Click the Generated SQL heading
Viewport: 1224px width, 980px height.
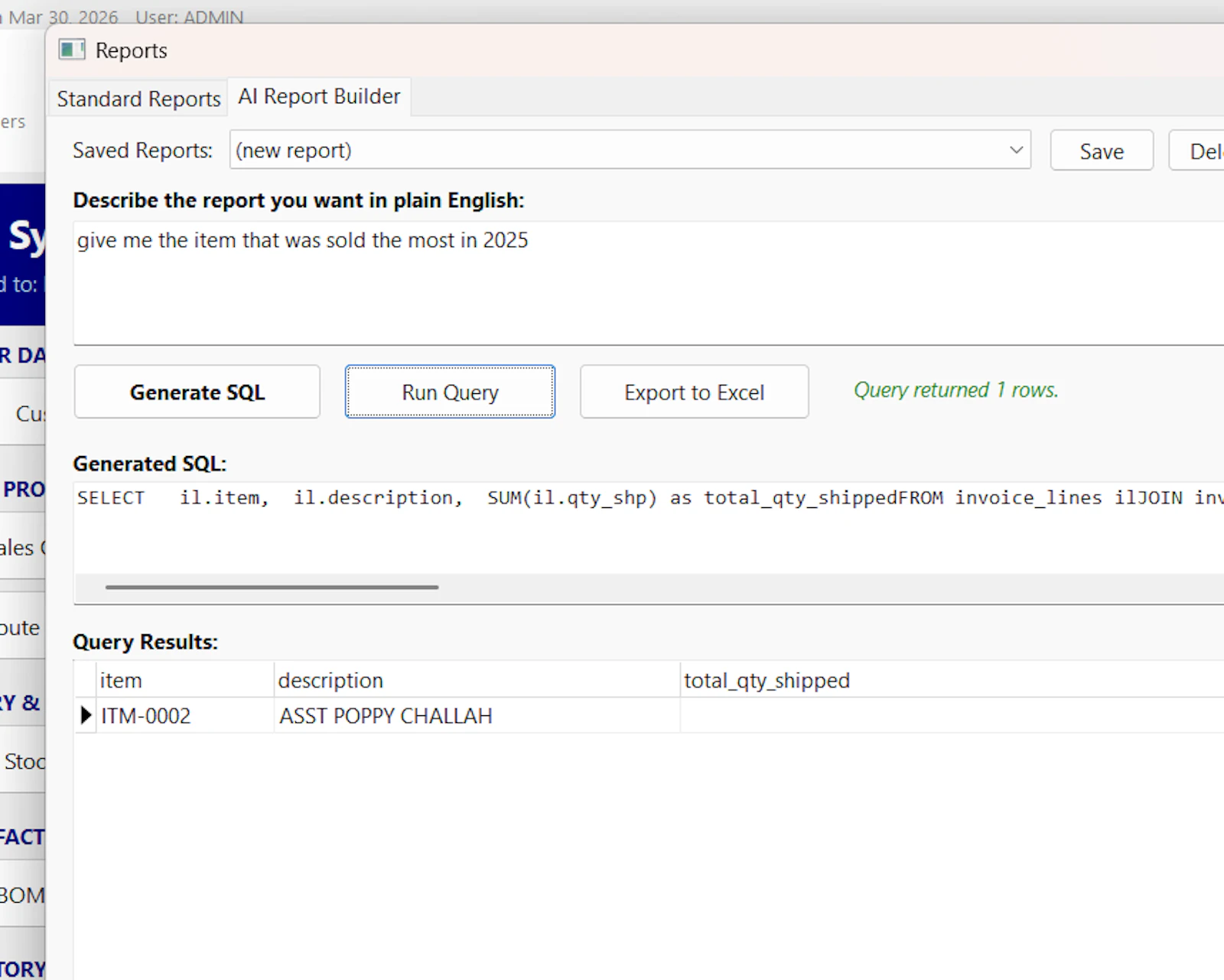coord(150,464)
